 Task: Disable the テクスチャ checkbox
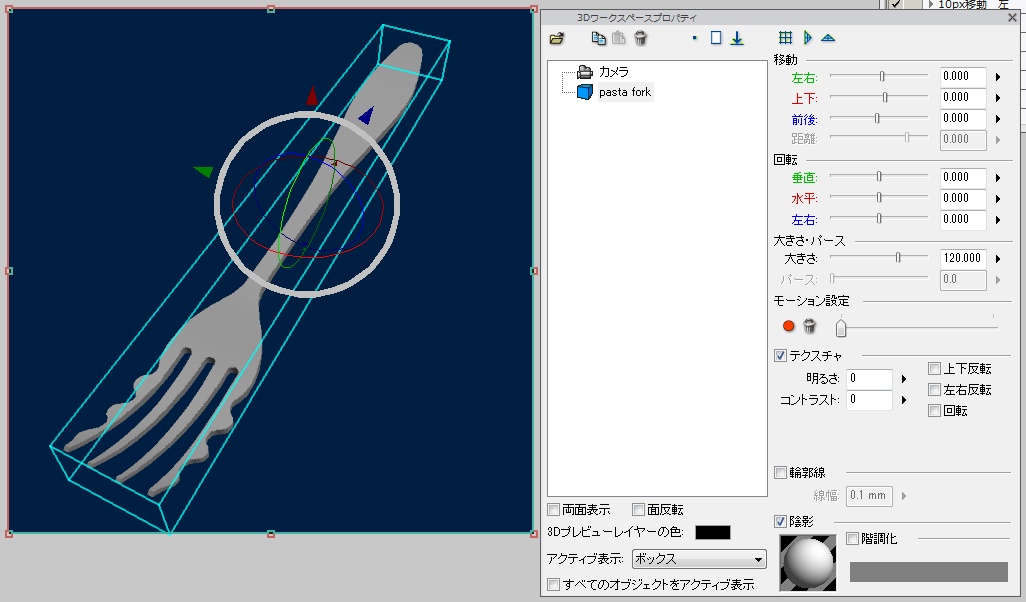pos(781,355)
